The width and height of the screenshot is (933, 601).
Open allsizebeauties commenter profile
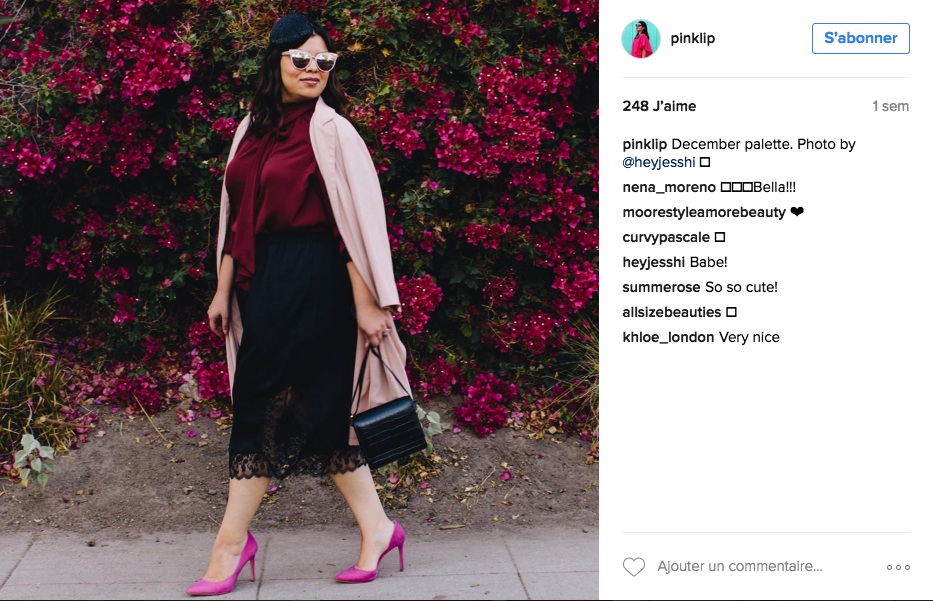pos(672,312)
